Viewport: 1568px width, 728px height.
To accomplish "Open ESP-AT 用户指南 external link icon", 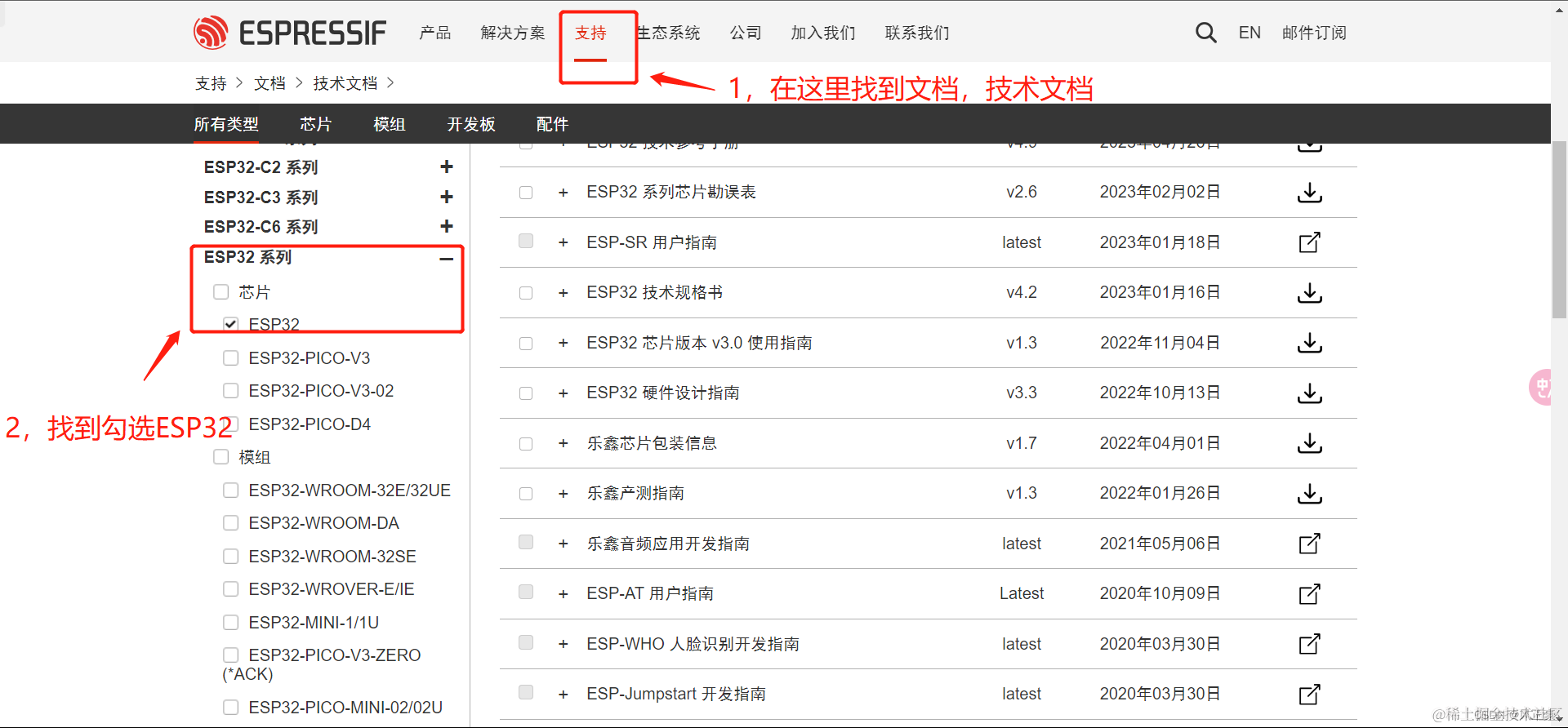I will point(1309,594).
